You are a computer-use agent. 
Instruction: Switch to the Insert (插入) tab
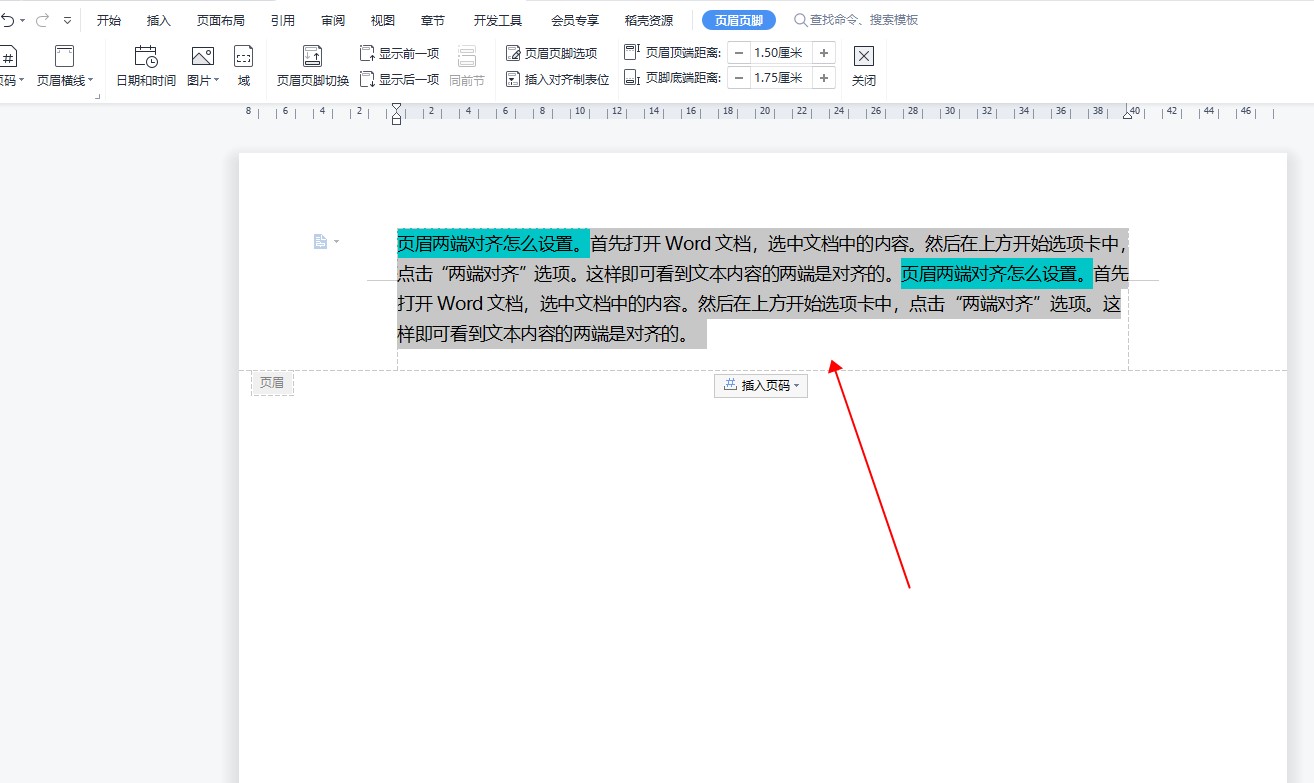point(159,20)
